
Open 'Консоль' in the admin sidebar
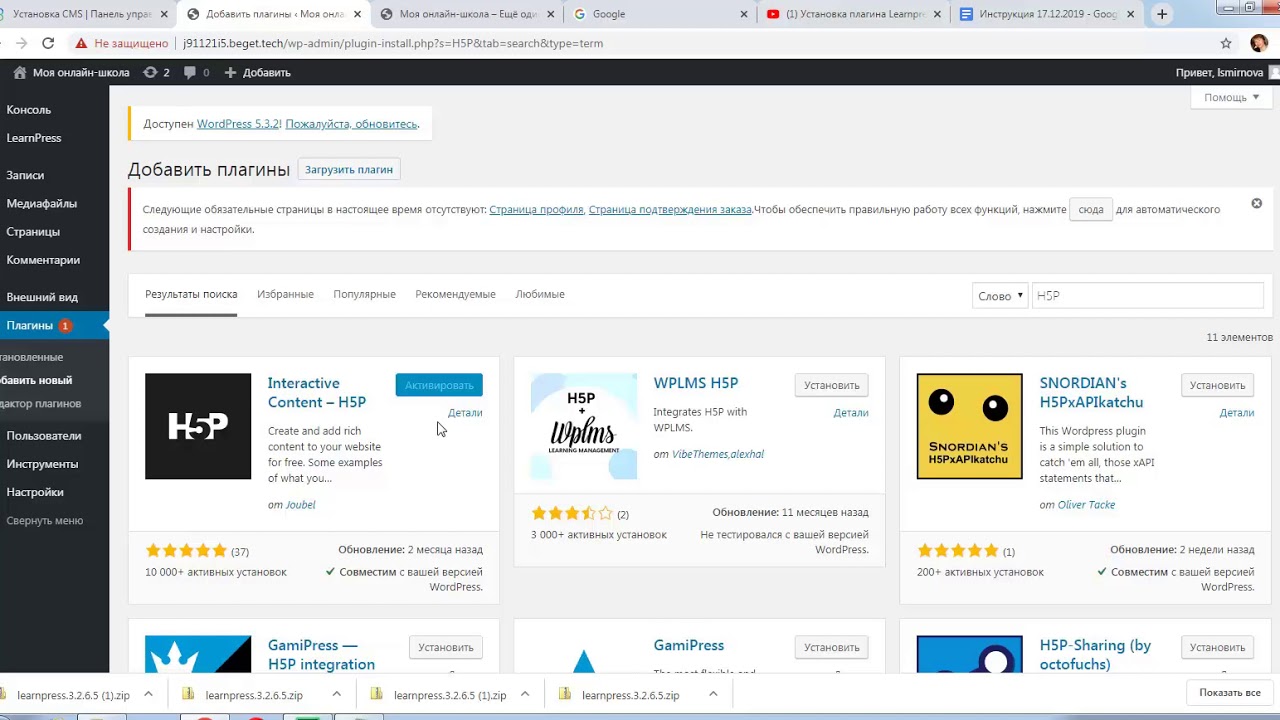(29, 110)
